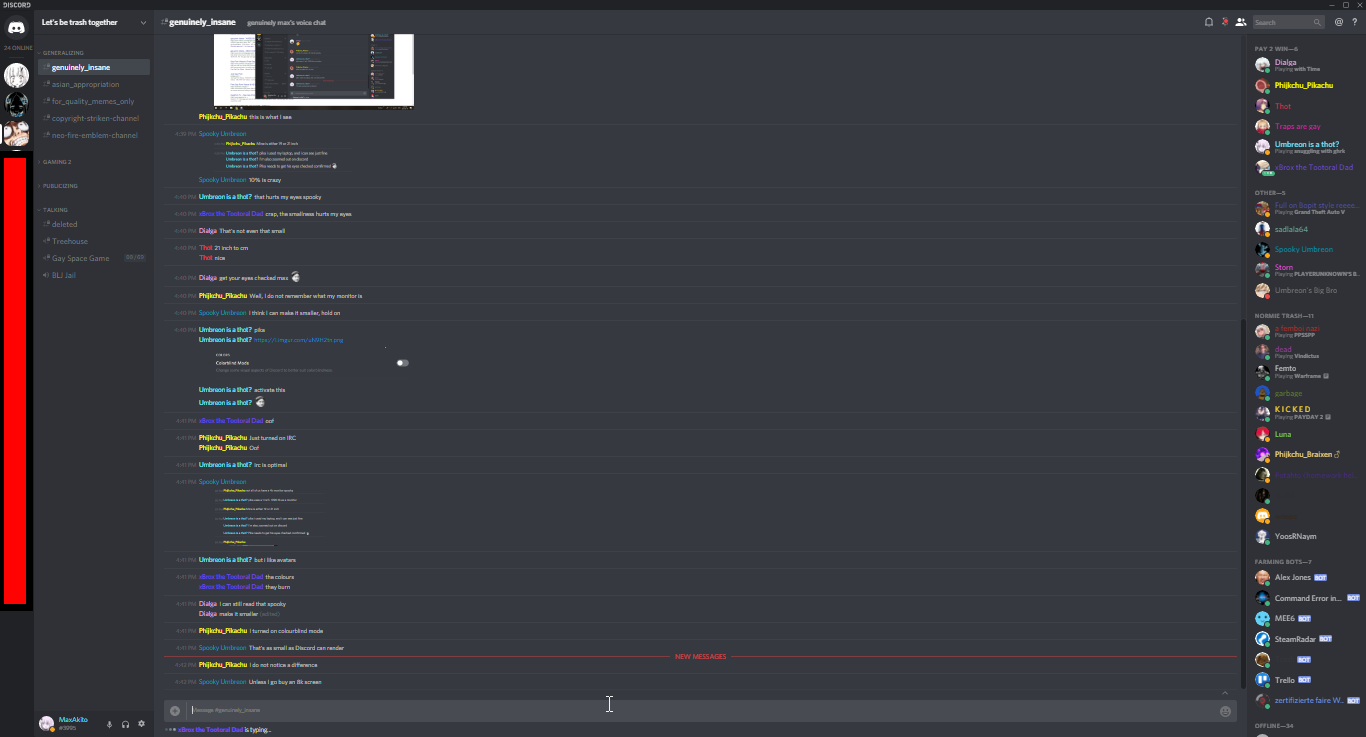The width and height of the screenshot is (1366, 737).
Task: Open recent mentions @ icon
Action: pos(1339,22)
